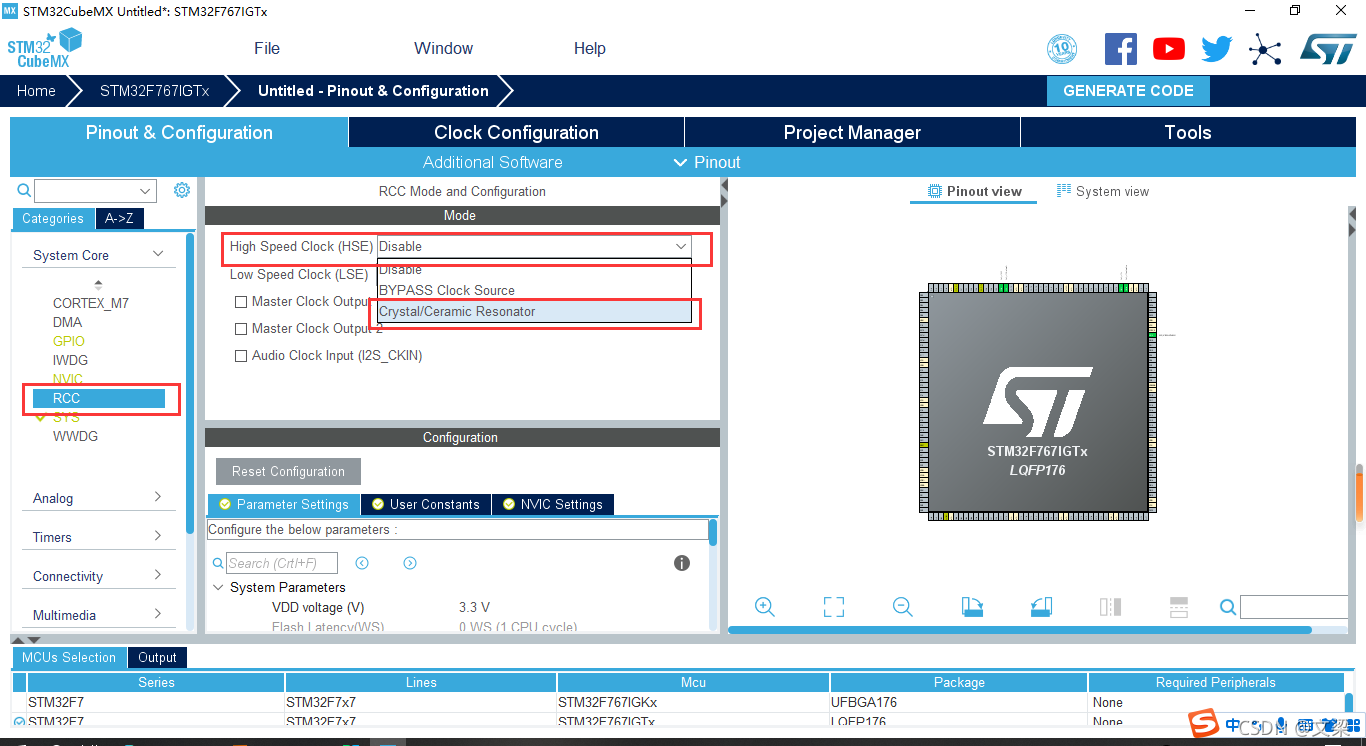Switch to the Clock Configuration tab
Image resolution: width=1366 pixels, height=746 pixels.
click(515, 132)
